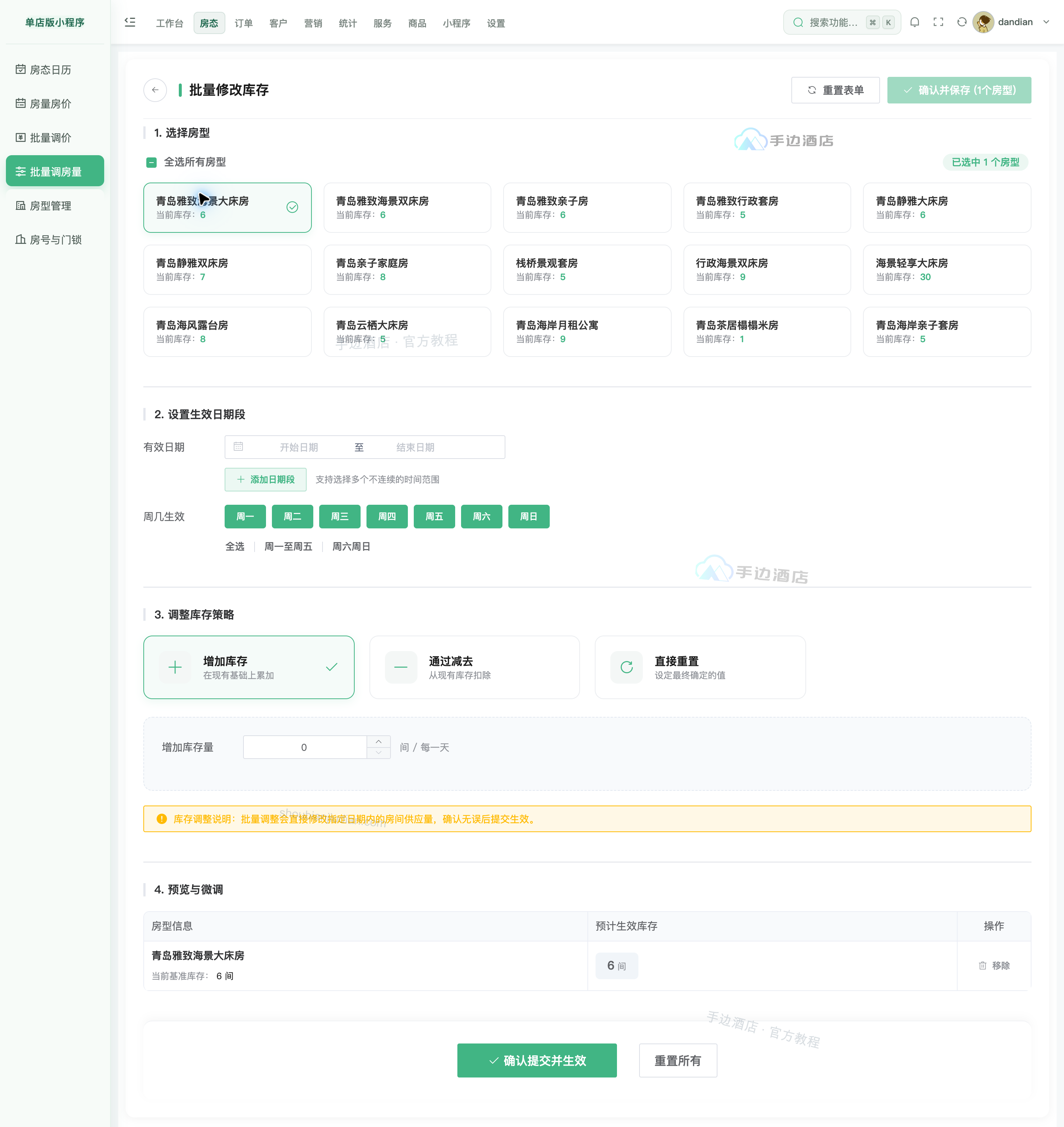Deselect 青岛雅致海景大床房 room card
1064x1127 pixels.
228,208
